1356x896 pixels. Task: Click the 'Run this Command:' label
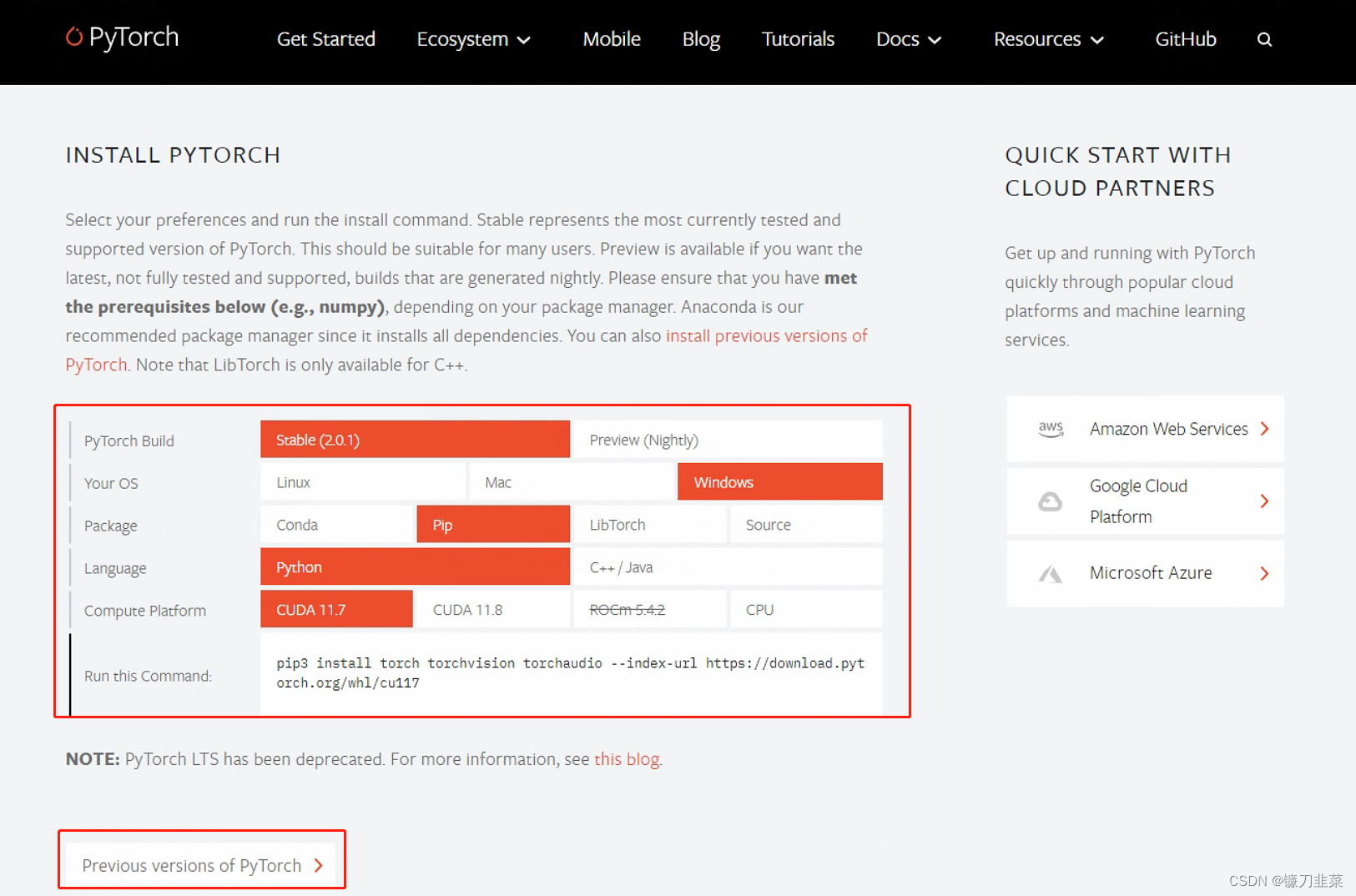tap(148, 676)
